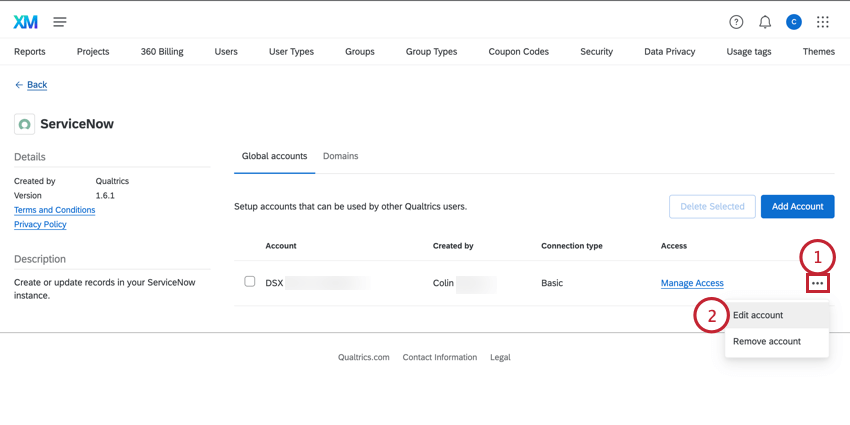Open the notifications bell
Screen dimensions: 850x425
click(x=765, y=22)
